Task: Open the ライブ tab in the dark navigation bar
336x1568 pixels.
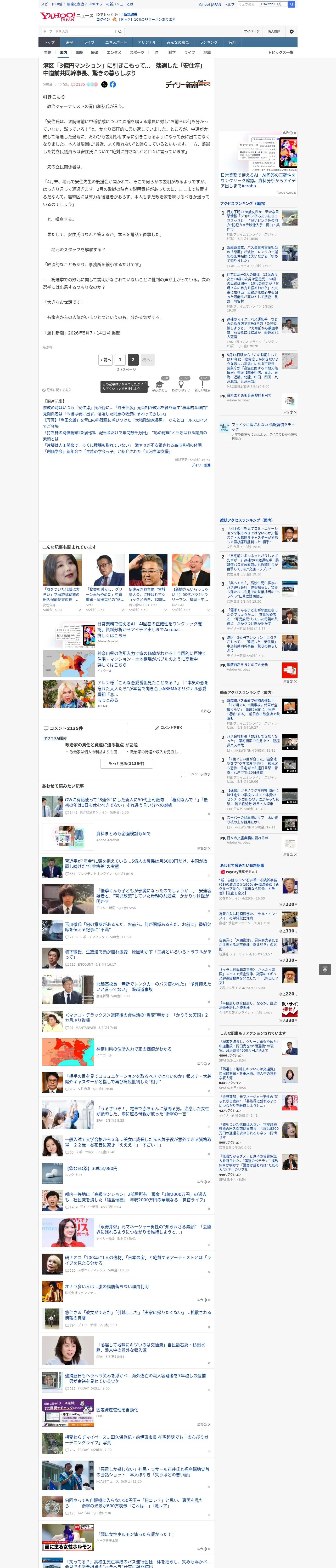Action: coord(89,43)
